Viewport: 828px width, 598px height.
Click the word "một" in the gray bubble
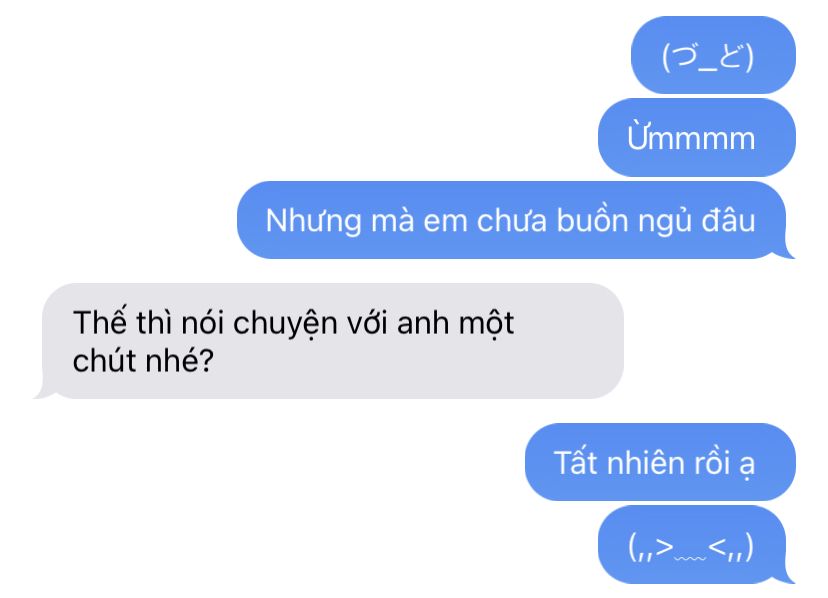[486, 323]
